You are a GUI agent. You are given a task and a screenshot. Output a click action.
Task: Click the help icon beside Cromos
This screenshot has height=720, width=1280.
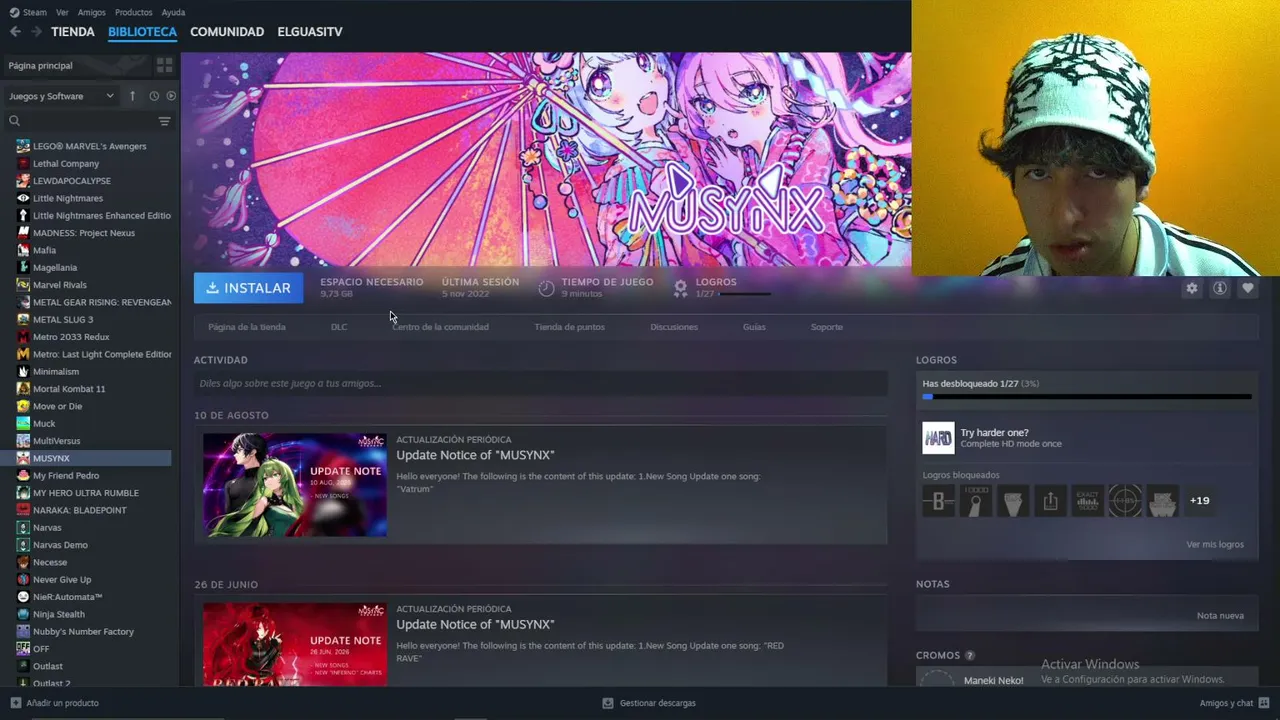970,656
